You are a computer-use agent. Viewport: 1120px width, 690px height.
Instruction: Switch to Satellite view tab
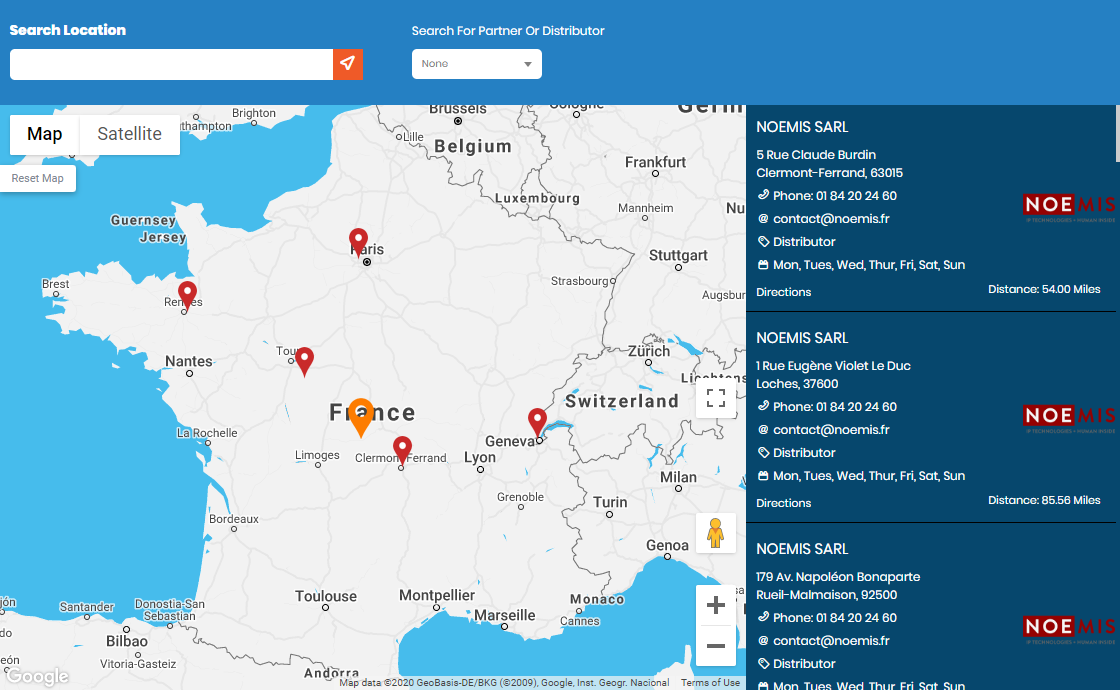129,134
